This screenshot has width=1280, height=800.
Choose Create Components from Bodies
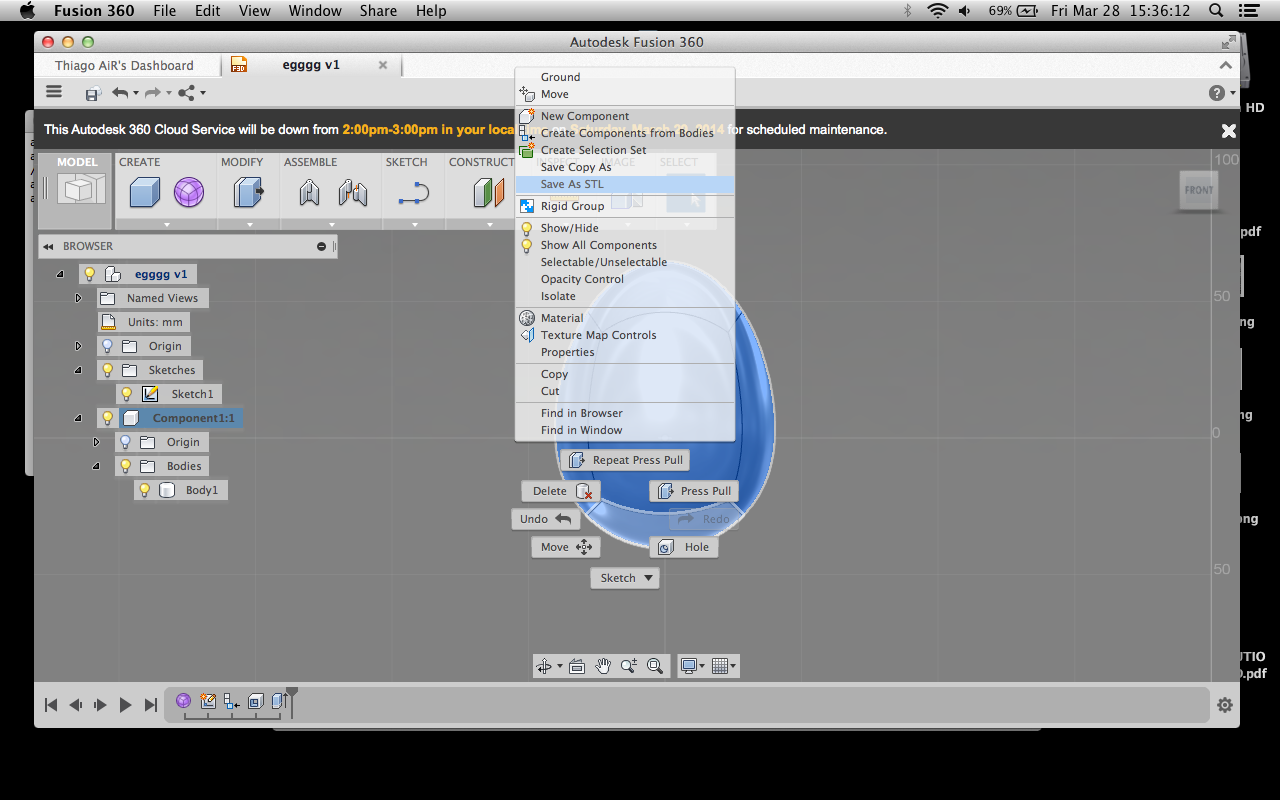[x=625, y=133]
